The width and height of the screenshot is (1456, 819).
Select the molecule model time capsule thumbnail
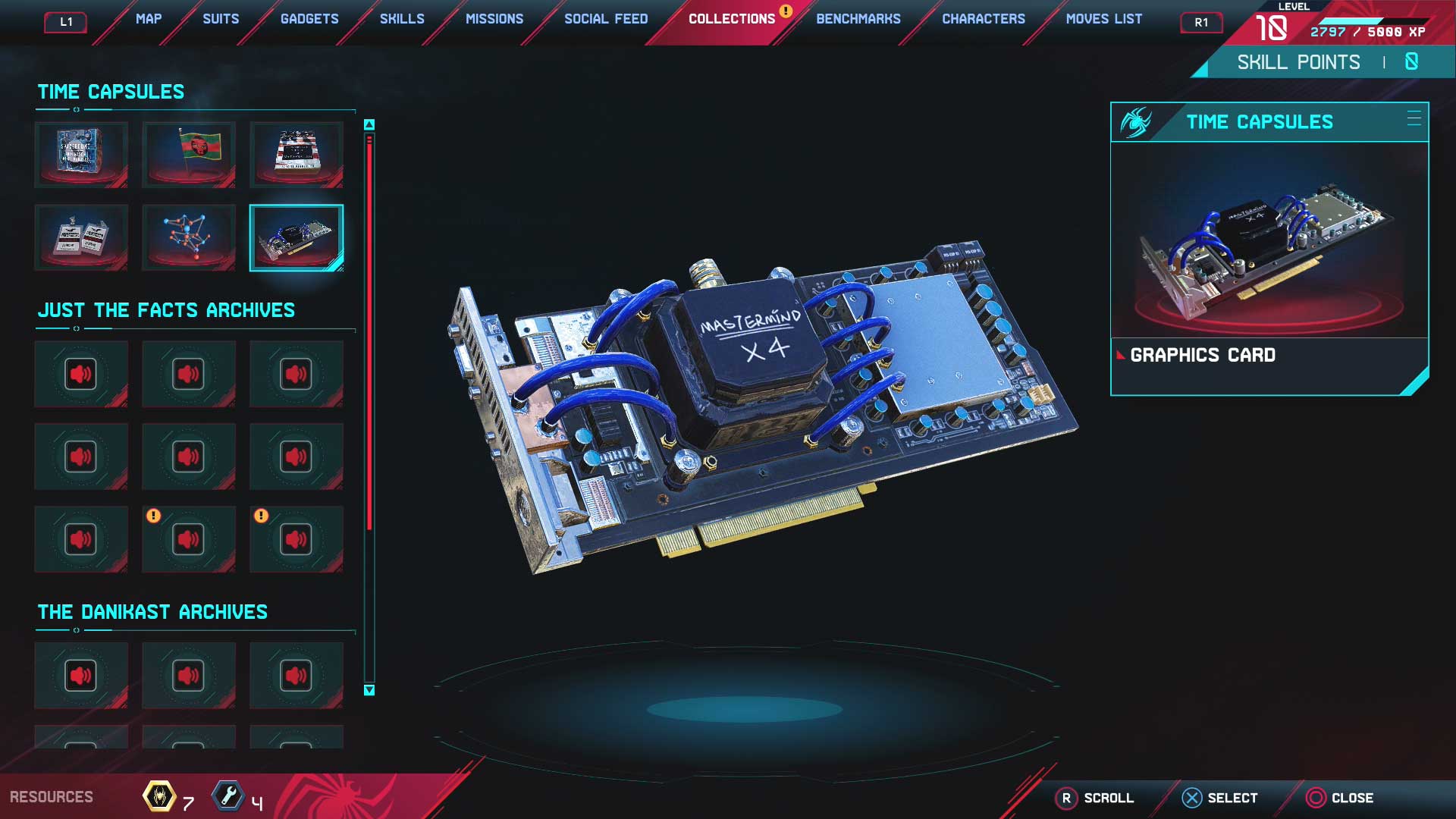(x=189, y=237)
